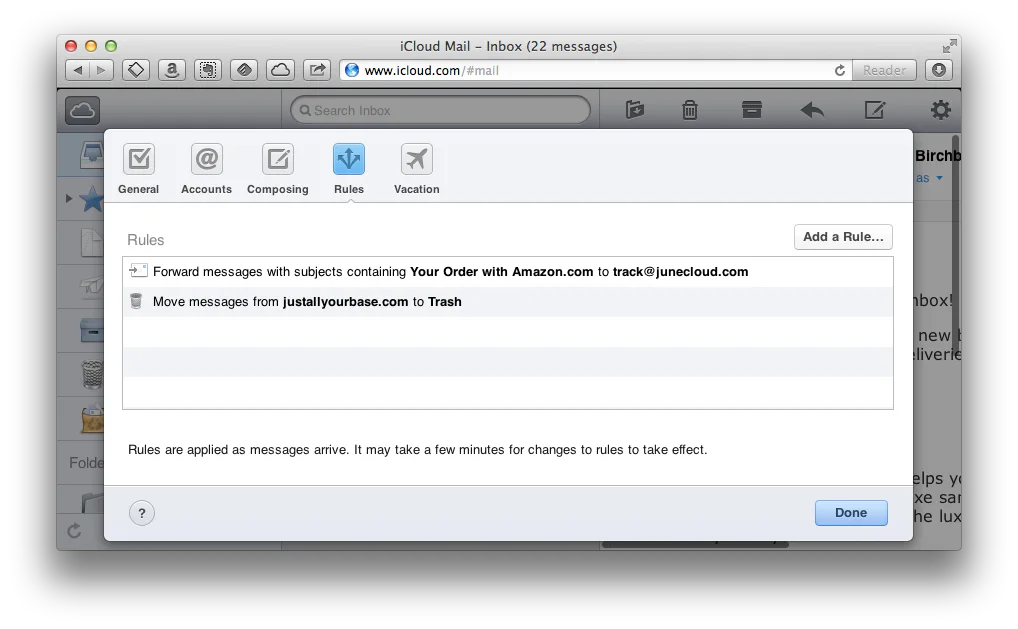The width and height of the screenshot is (1018, 629).
Task: Click the move to folder icon
Action: 634,110
